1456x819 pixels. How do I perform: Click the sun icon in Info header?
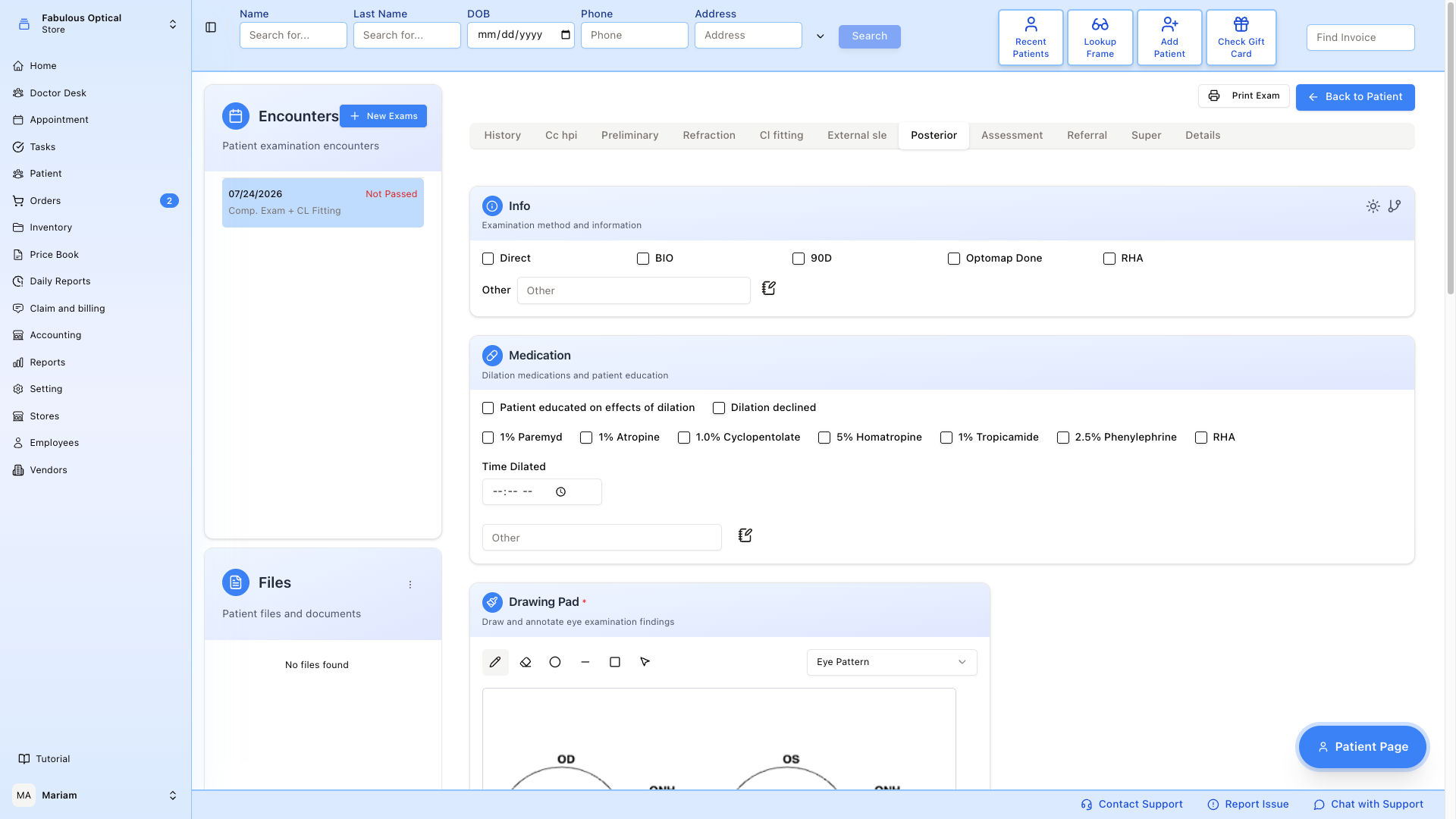point(1373,206)
